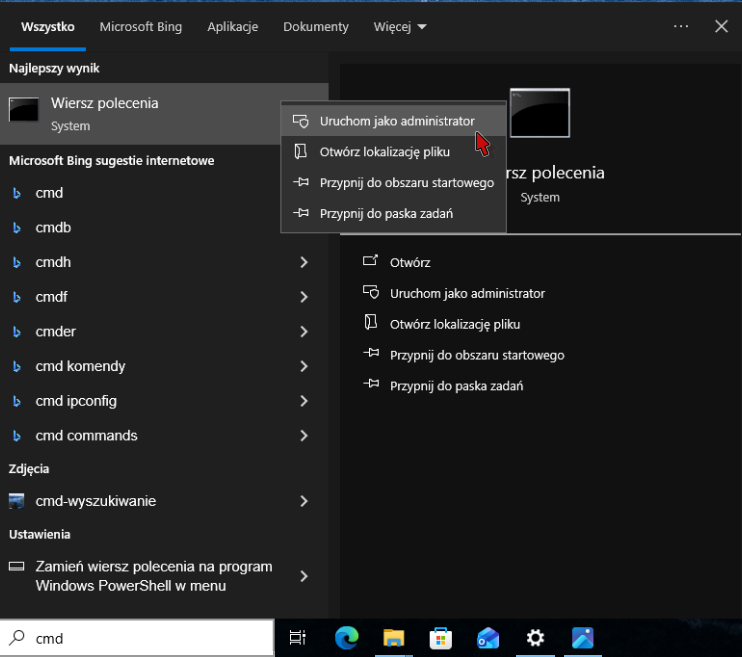Image resolution: width=742 pixels, height=657 pixels.
Task: Click Przypnij do obszaru startowego in preview pane
Action: [x=477, y=355]
